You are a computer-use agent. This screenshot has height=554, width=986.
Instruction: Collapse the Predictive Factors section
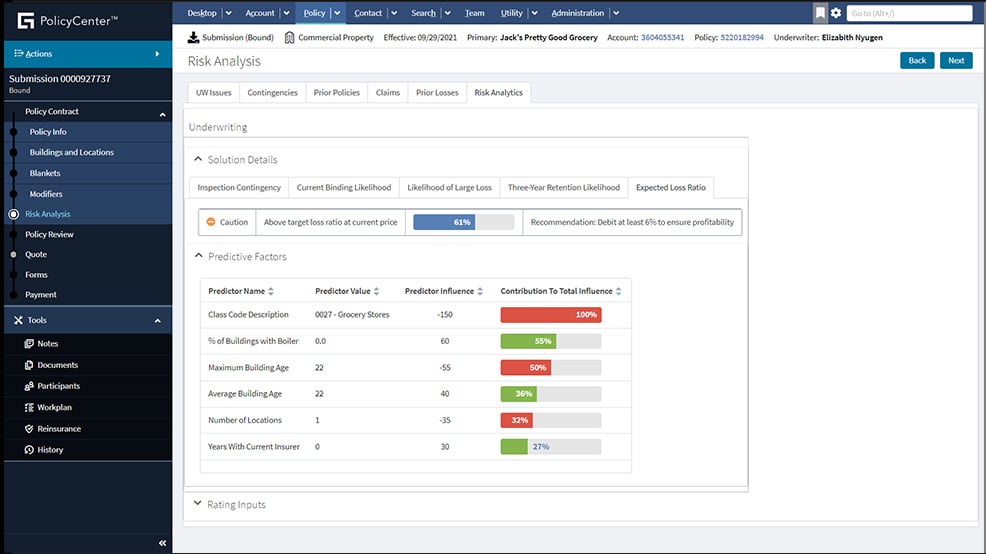pos(198,257)
